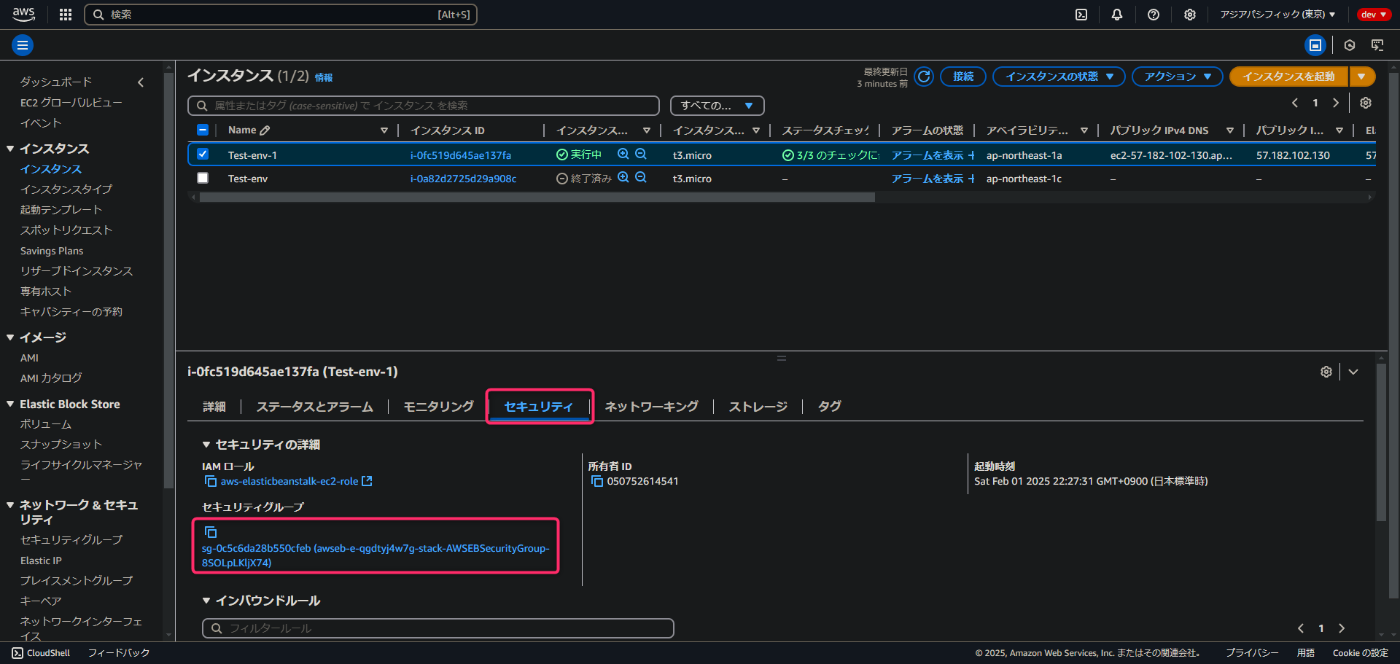This screenshot has height=664, width=1400.
Task: Open the instance state dropdown button
Action: (1059, 76)
